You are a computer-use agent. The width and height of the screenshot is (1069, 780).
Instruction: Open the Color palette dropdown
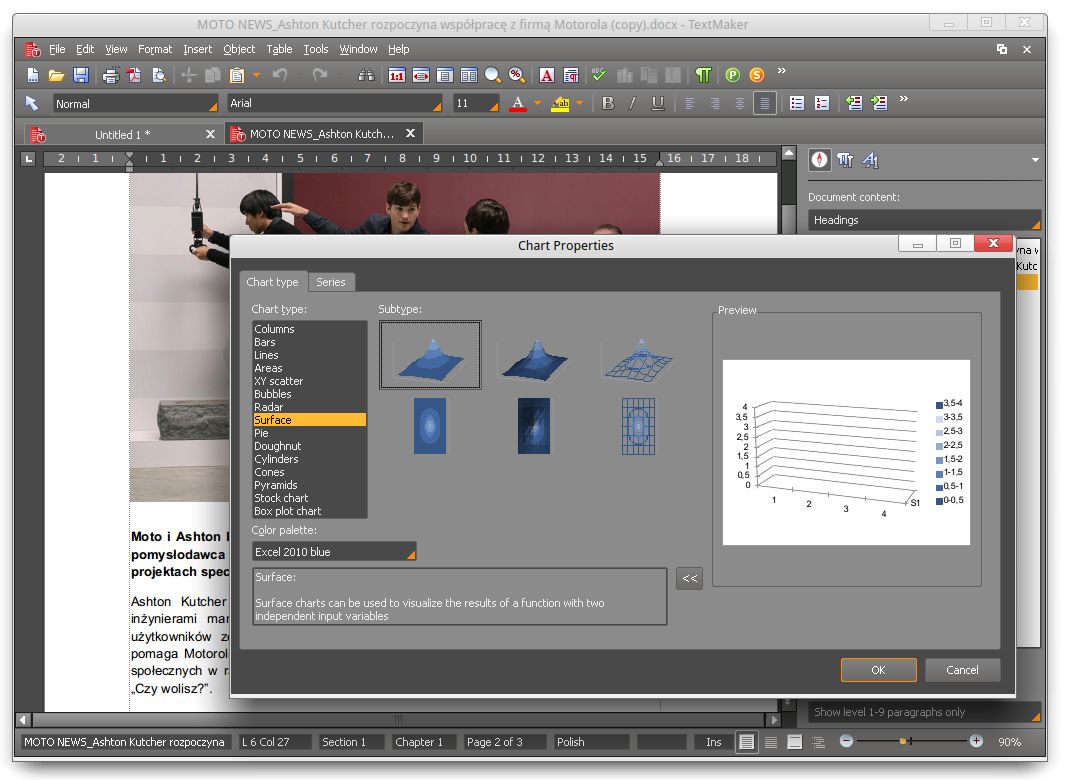[x=408, y=551]
